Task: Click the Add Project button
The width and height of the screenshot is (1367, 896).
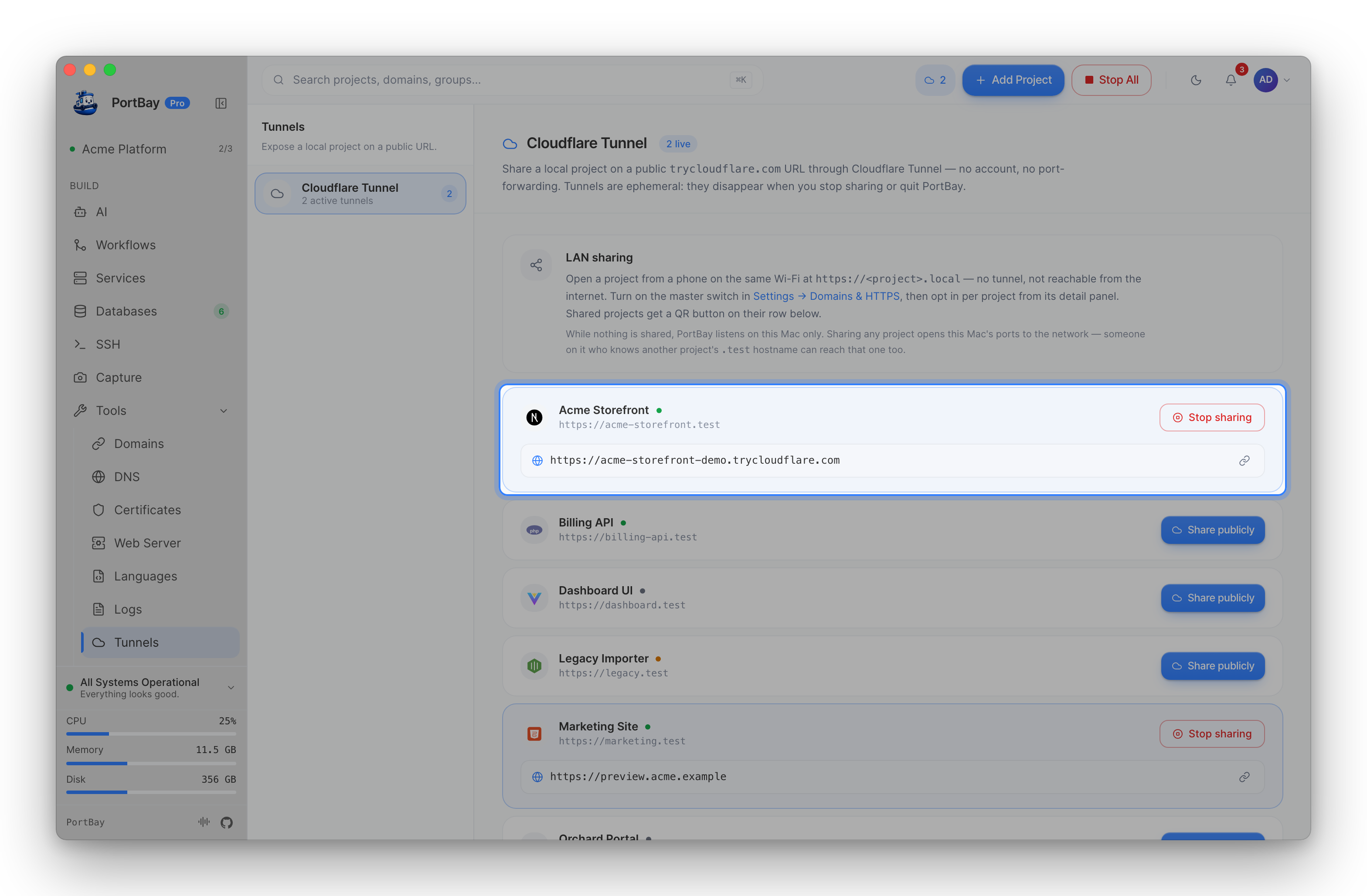Action: (x=1013, y=80)
